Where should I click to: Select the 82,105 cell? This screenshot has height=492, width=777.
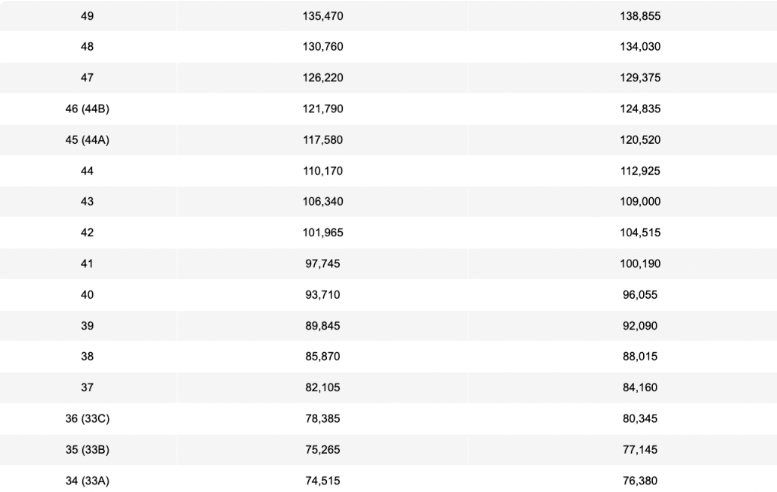click(323, 387)
